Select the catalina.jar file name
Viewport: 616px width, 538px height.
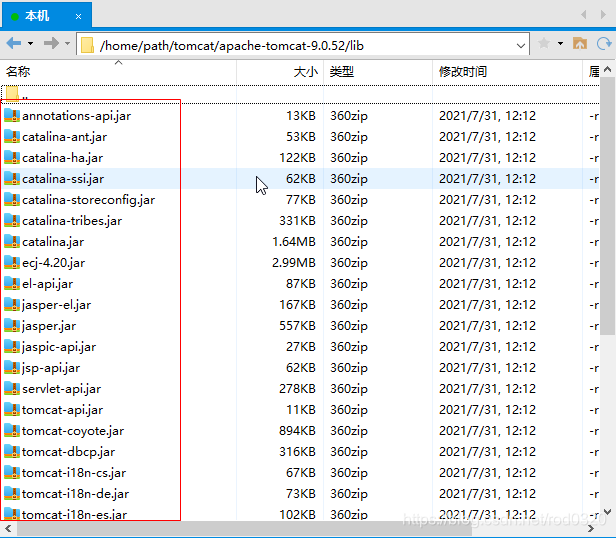tap(53, 242)
